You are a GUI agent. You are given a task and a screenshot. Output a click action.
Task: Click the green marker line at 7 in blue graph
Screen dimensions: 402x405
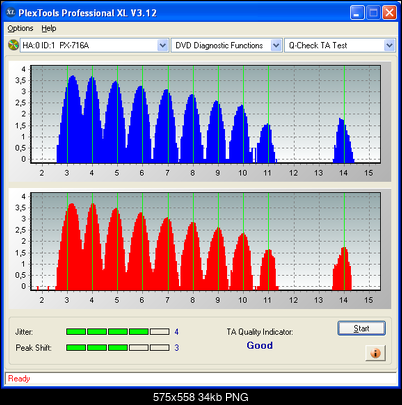tap(168, 114)
